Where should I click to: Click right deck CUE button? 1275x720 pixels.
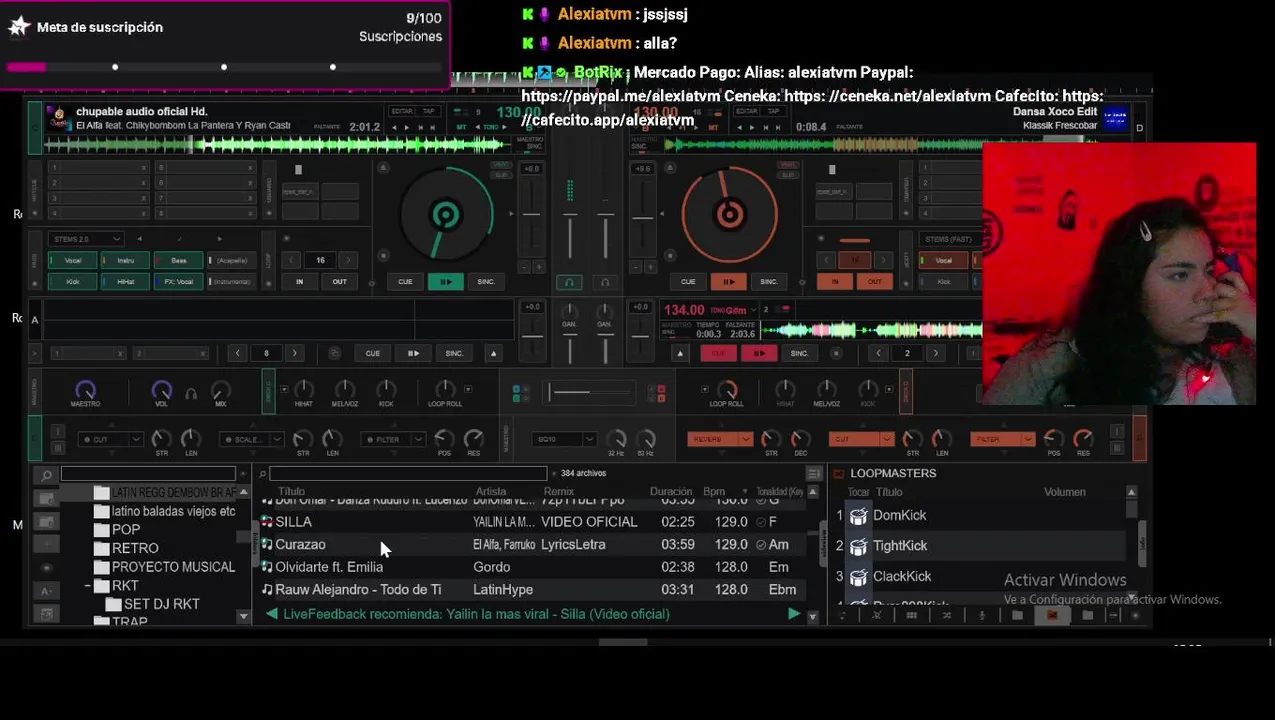click(688, 282)
